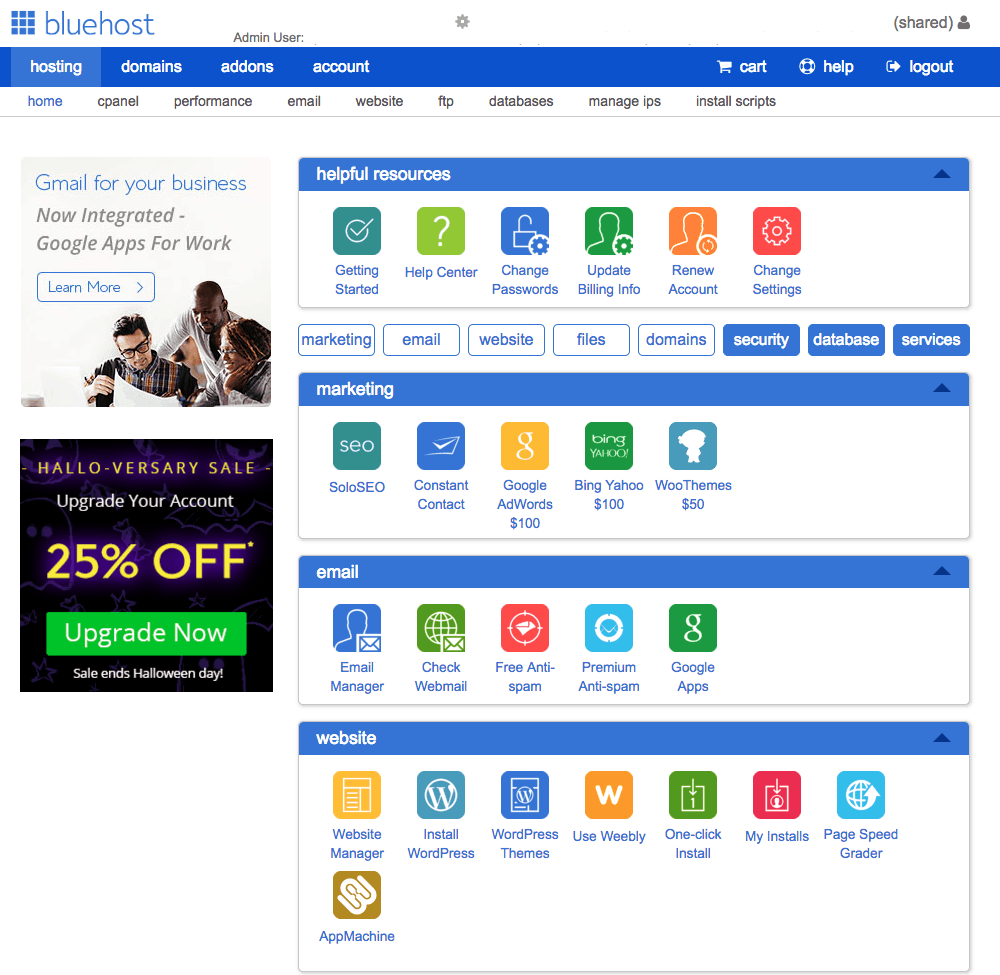Image resolution: width=1000 pixels, height=975 pixels.
Task: Click the bluehost grid logo icon
Action: [x=23, y=23]
